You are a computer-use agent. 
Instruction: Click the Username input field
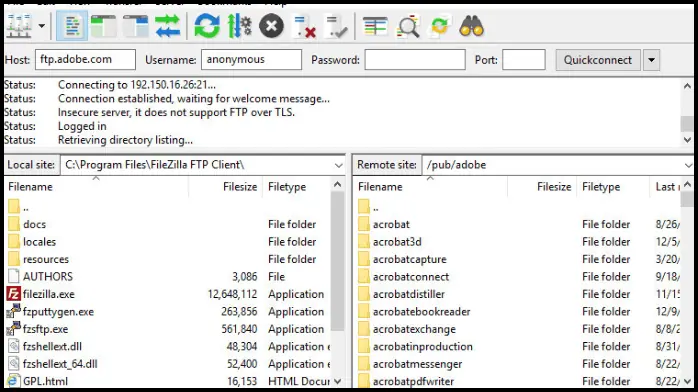tap(251, 60)
